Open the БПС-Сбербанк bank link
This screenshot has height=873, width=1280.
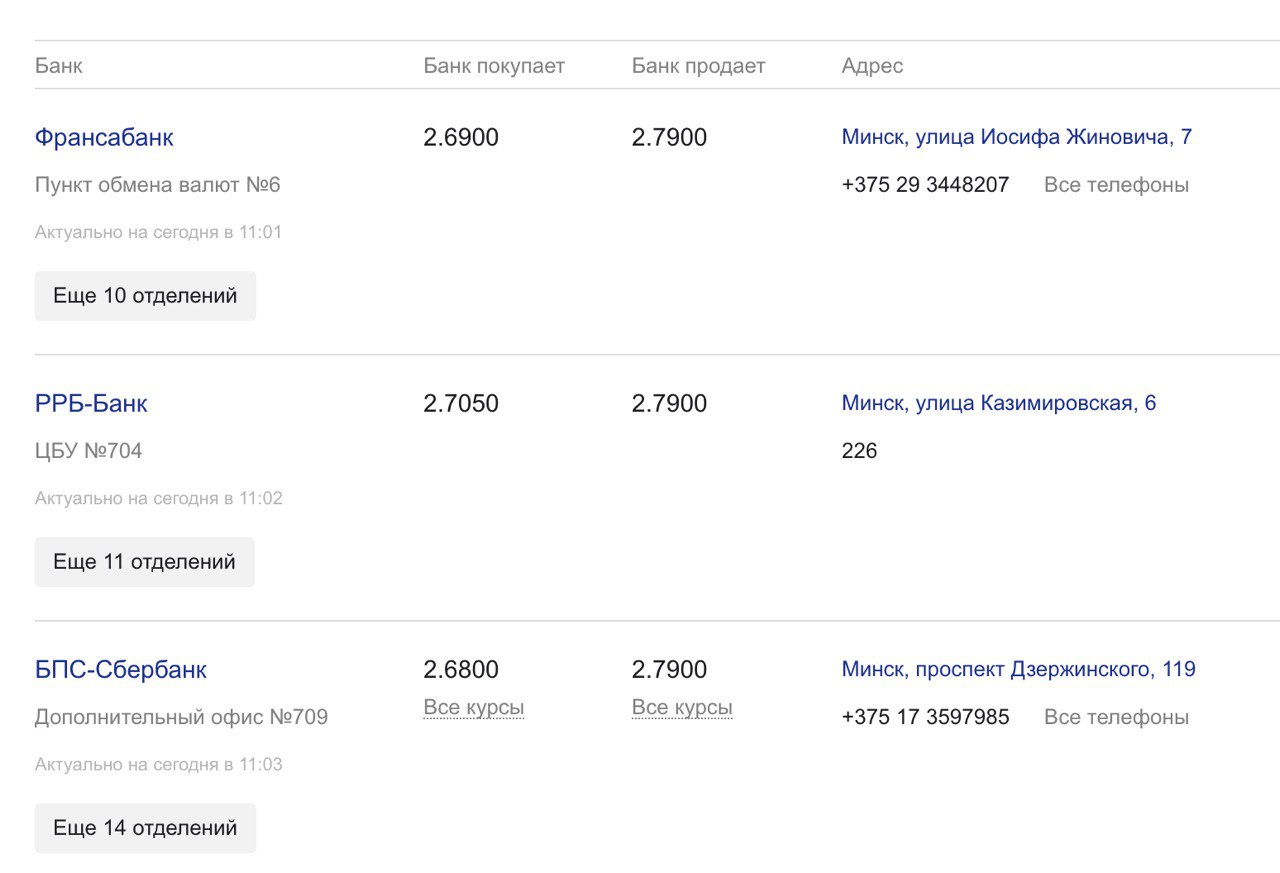point(121,669)
